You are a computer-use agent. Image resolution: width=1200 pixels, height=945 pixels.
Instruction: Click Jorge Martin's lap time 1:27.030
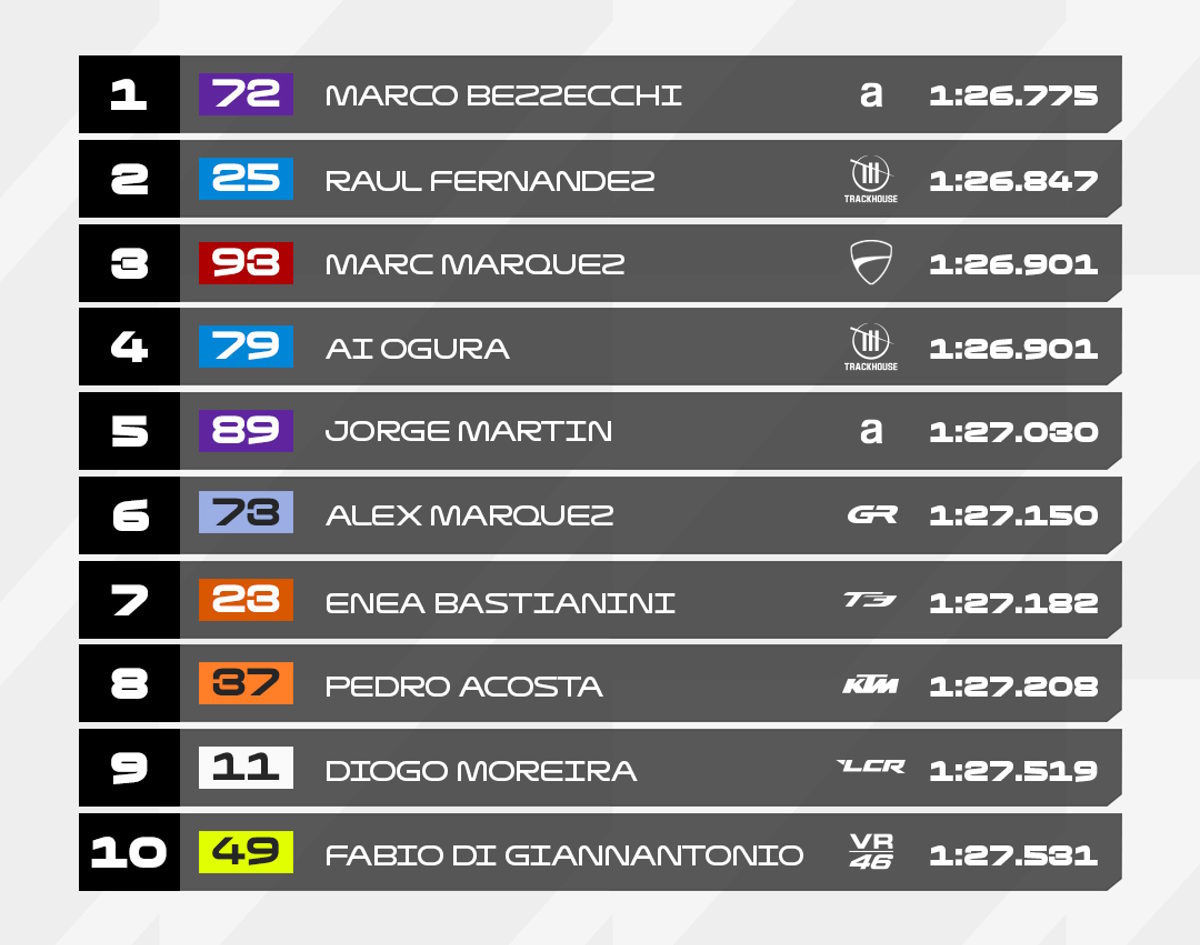point(1013,432)
